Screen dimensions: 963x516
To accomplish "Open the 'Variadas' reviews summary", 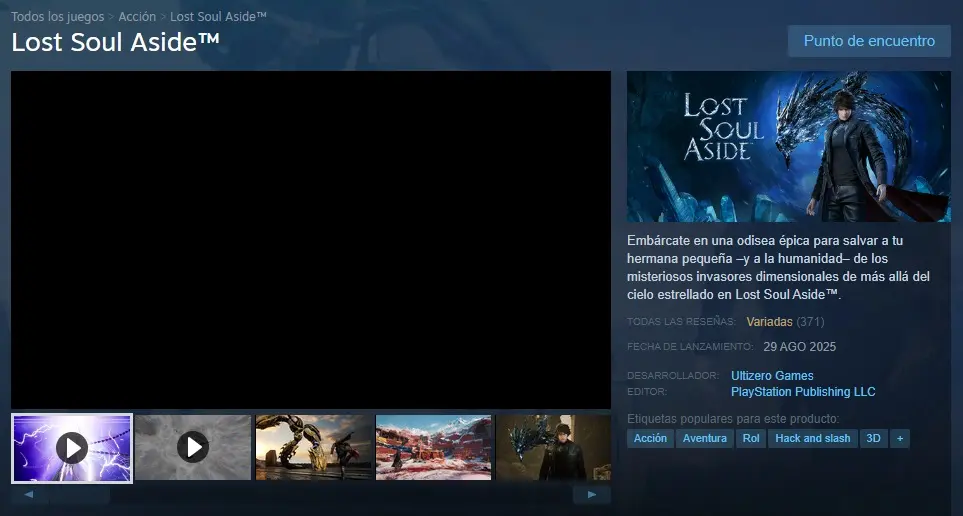I will 769,321.
